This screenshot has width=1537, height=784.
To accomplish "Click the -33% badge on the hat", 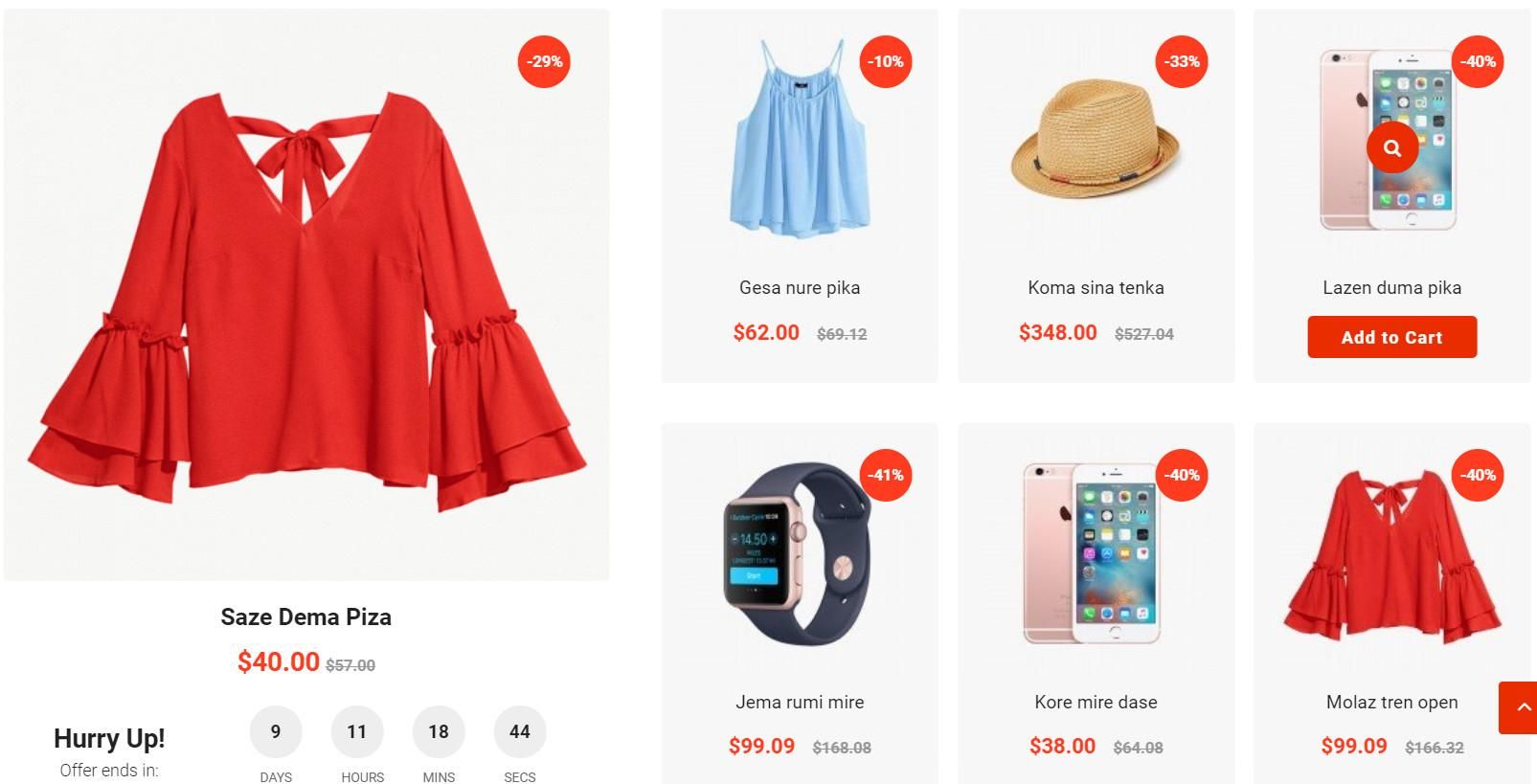I will pyautogui.click(x=1182, y=61).
